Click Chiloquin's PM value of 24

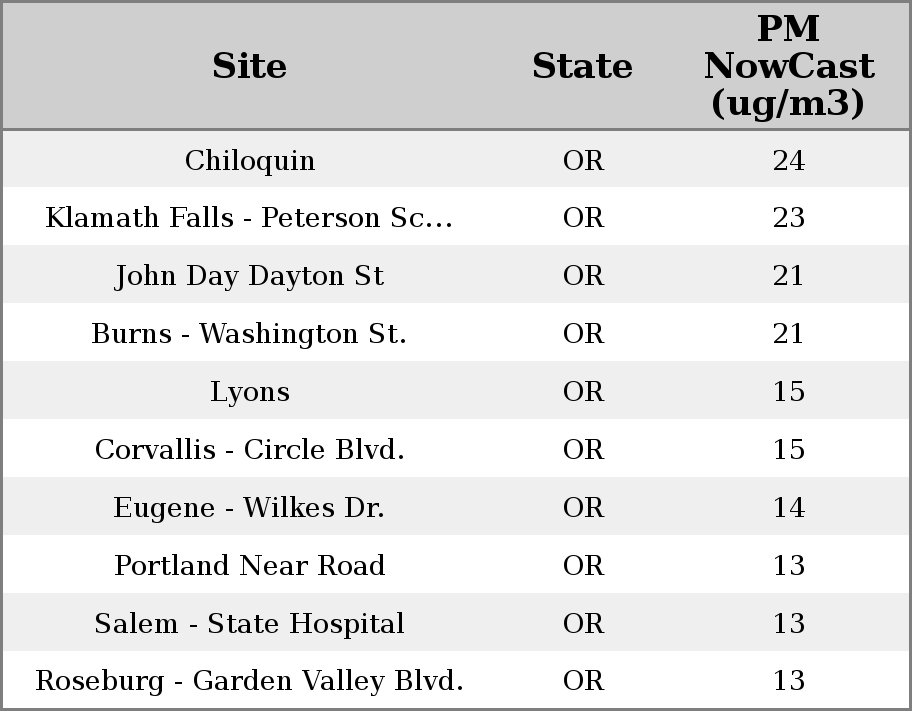pyautogui.click(x=788, y=161)
